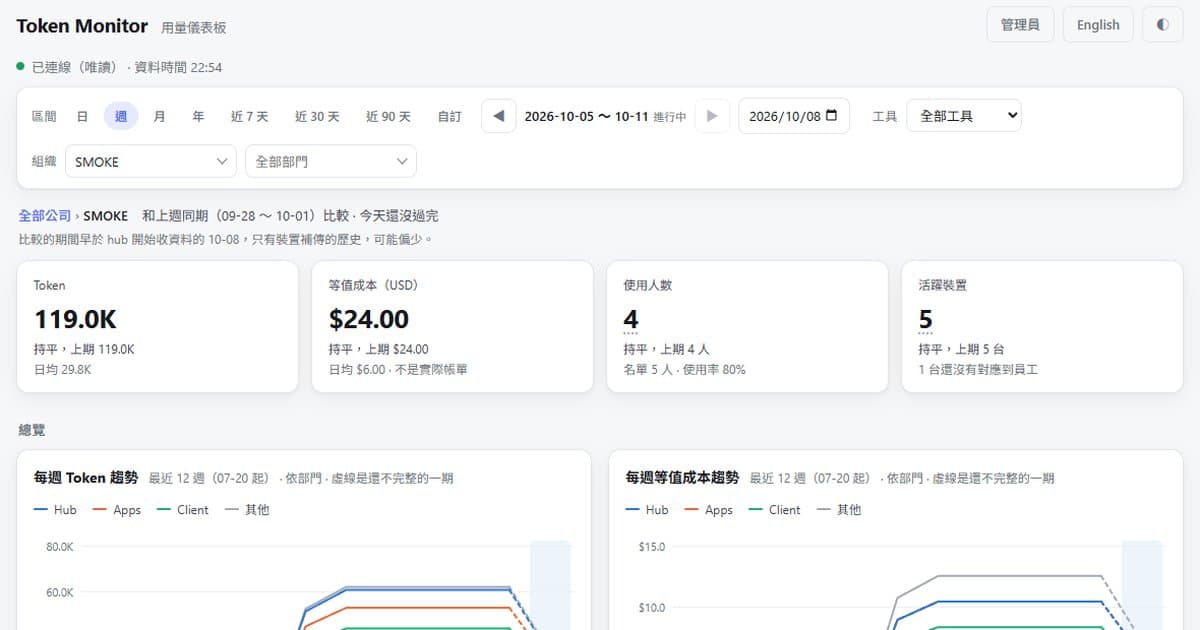The height and width of the screenshot is (630, 1200).
Task: Select the 年 range option
Action: 198,116
